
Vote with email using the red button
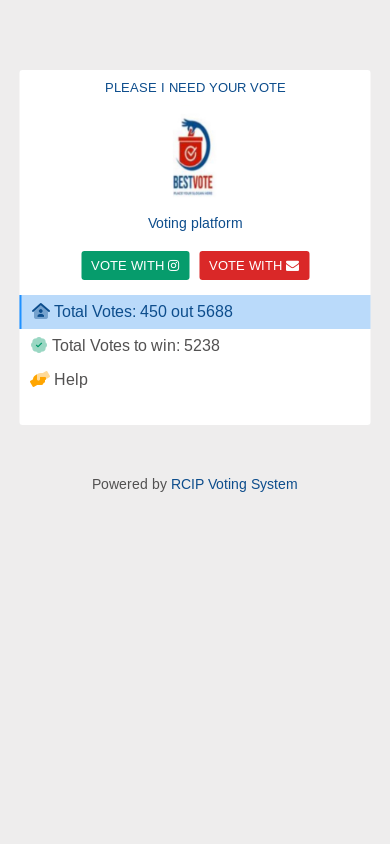(254, 265)
